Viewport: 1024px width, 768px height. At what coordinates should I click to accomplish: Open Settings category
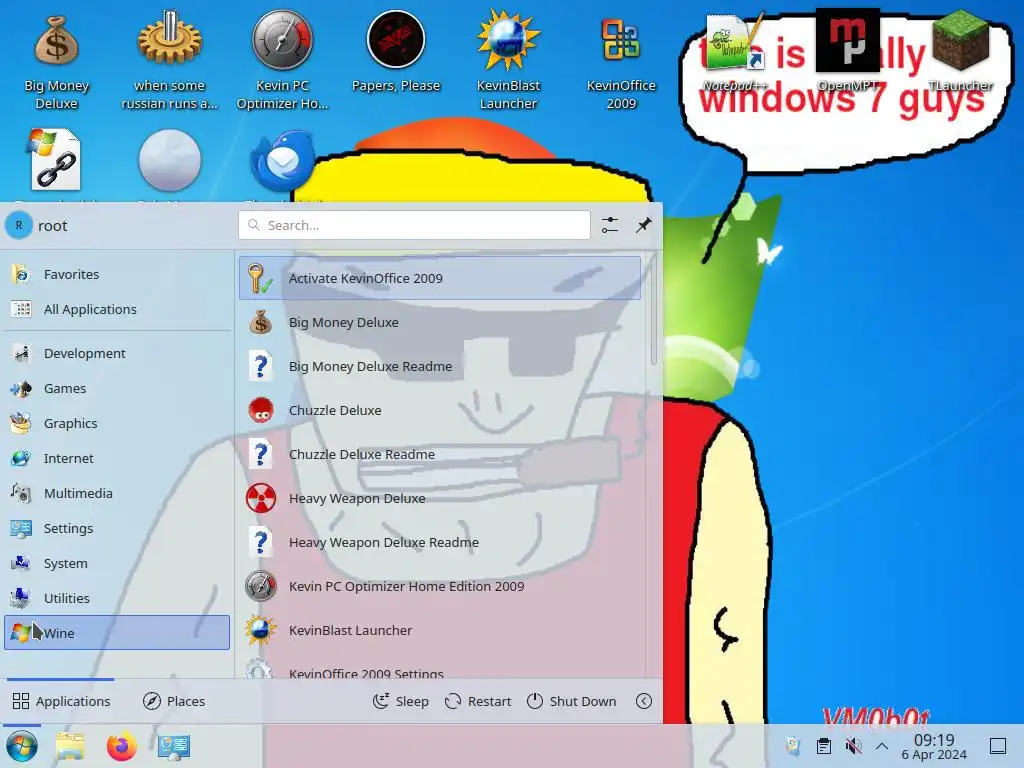[118, 528]
